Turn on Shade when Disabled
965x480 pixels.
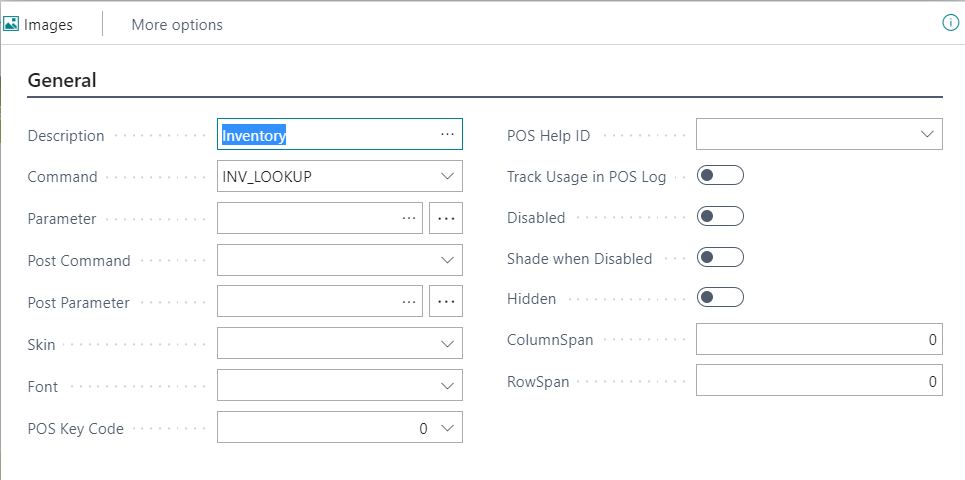tap(721, 258)
